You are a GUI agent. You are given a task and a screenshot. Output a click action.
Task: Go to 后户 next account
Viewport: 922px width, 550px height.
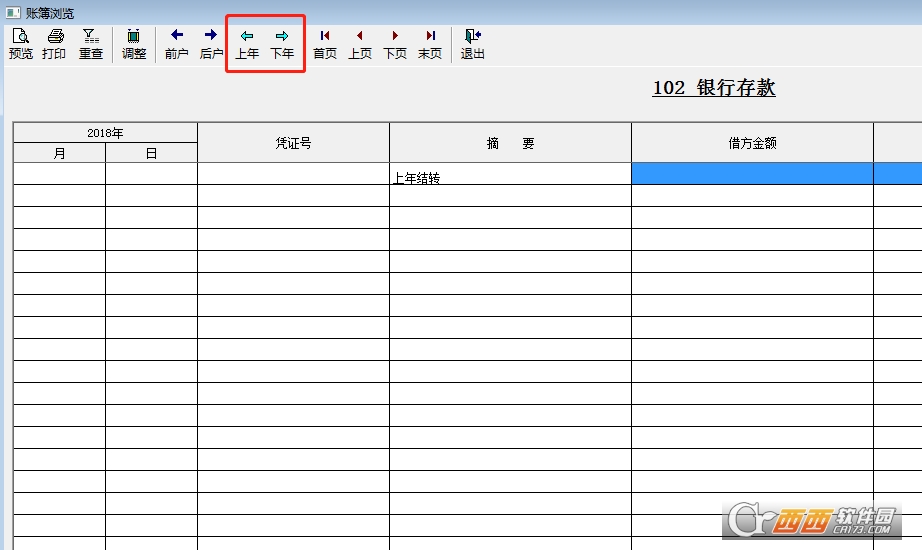[211, 44]
